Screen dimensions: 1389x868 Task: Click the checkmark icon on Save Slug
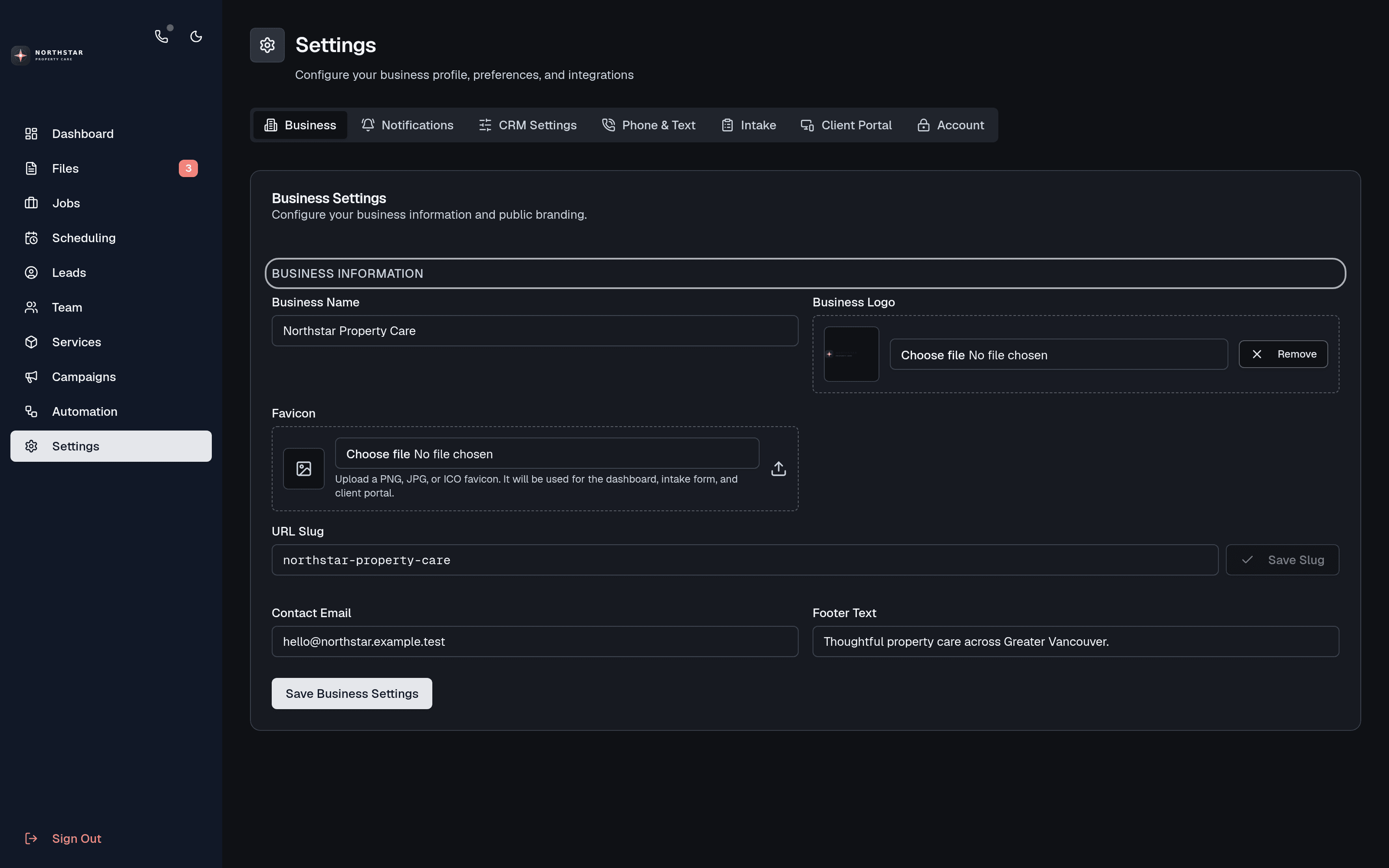(1247, 560)
